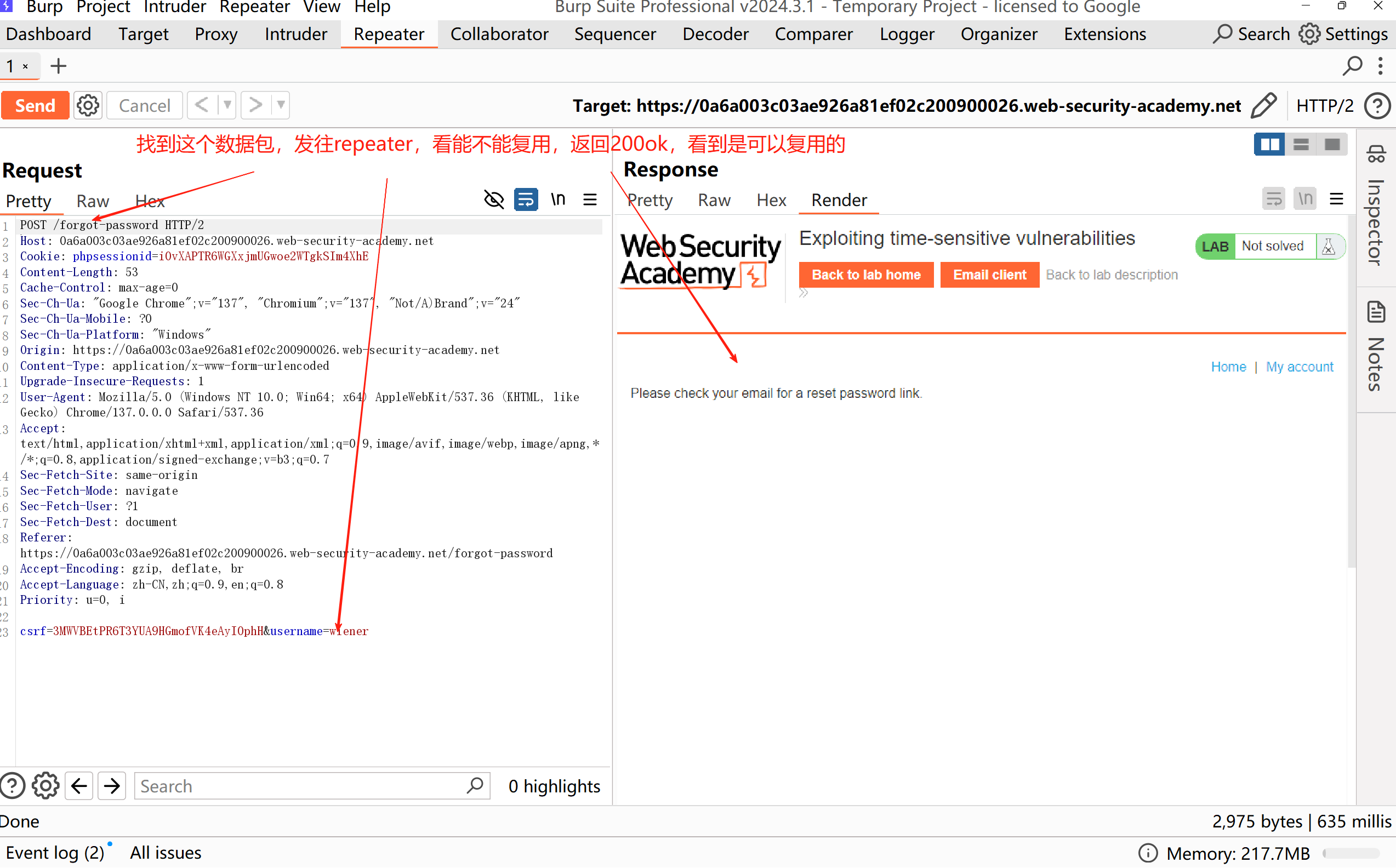Open request search settings gear icon
Image resolution: width=1396 pixels, height=868 pixels.
[x=45, y=785]
